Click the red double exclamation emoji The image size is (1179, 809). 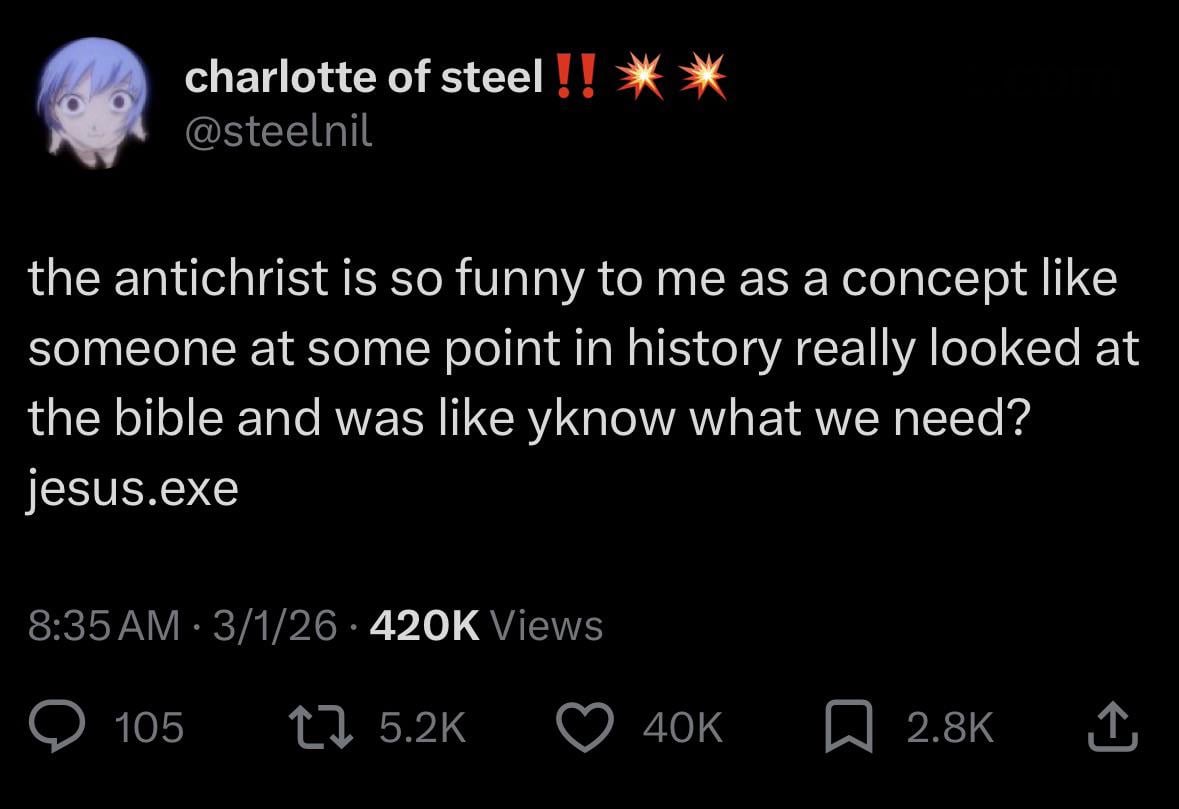click(577, 77)
